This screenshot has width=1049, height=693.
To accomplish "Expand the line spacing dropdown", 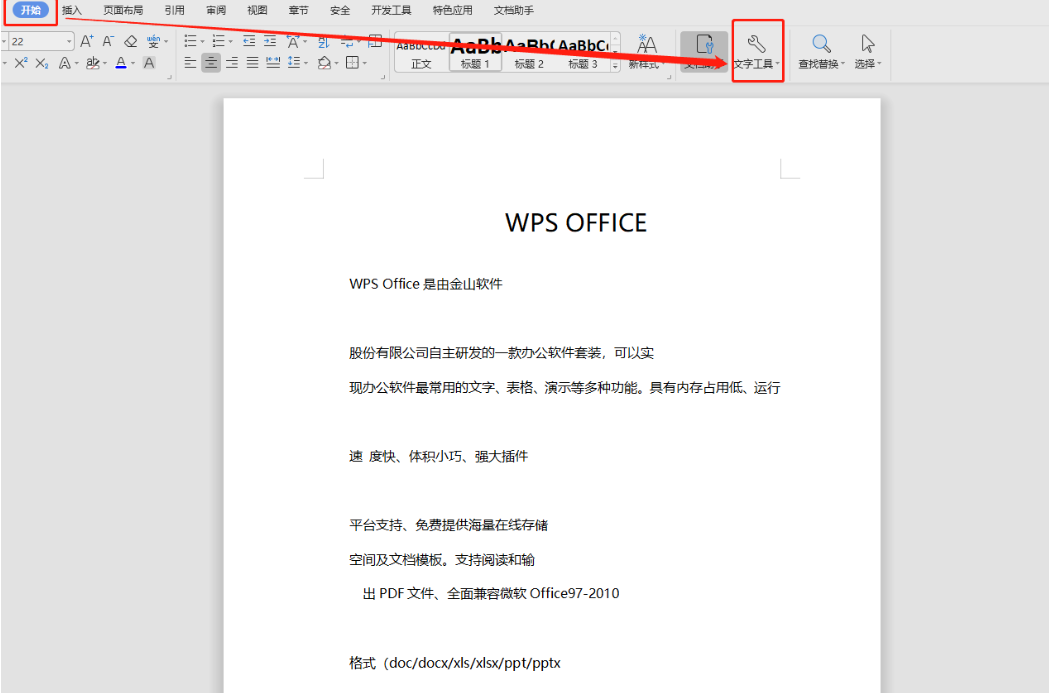I will [x=305, y=63].
